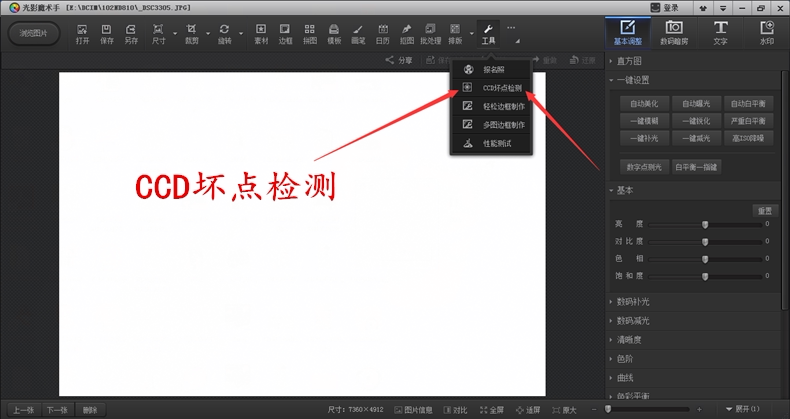Viewport: 790px width, 419px height.
Task: Select the 裁剪 crop tool
Action: point(191,34)
